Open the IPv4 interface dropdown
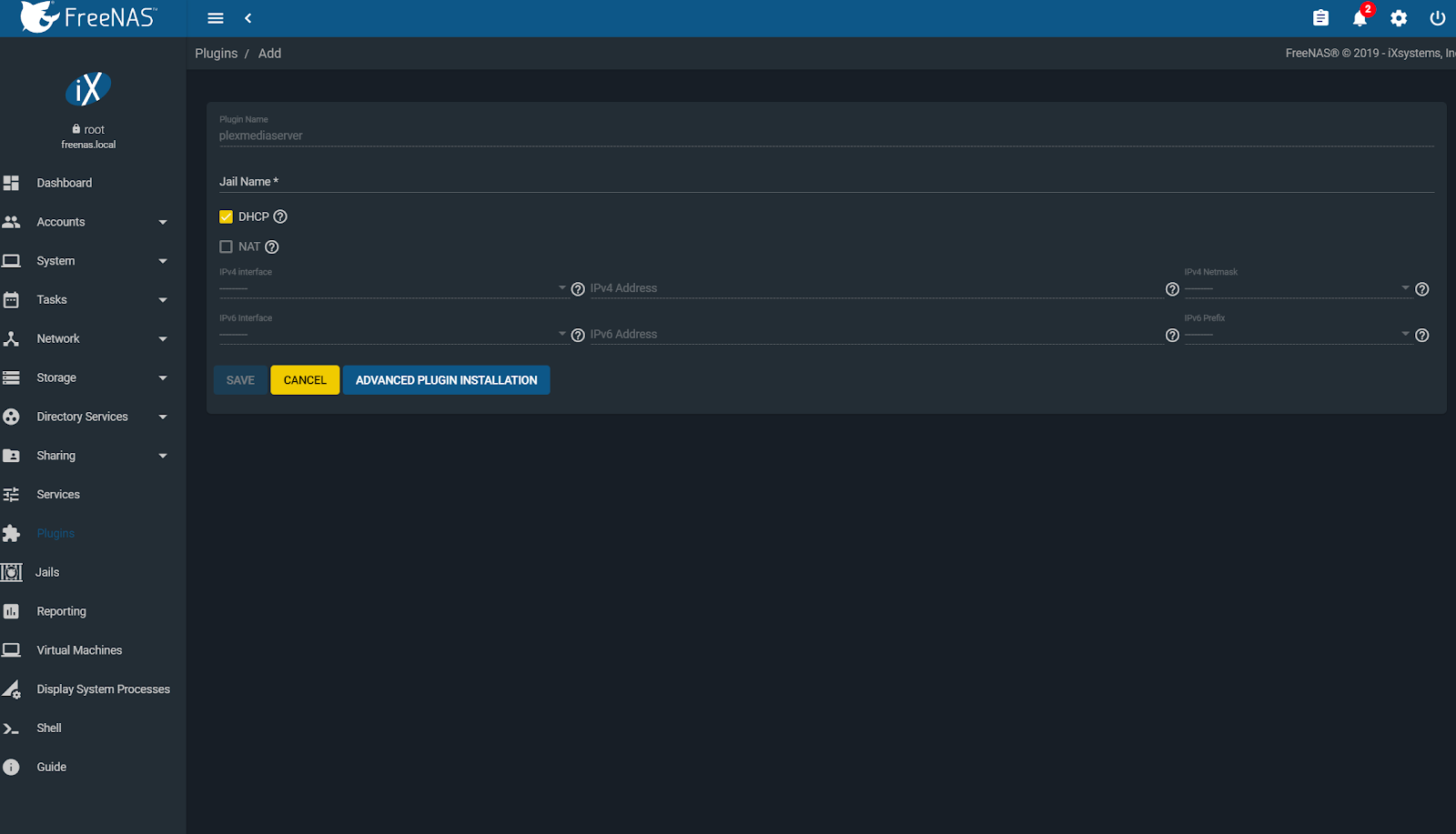Viewport: 1456px width, 834px height. 393,287
